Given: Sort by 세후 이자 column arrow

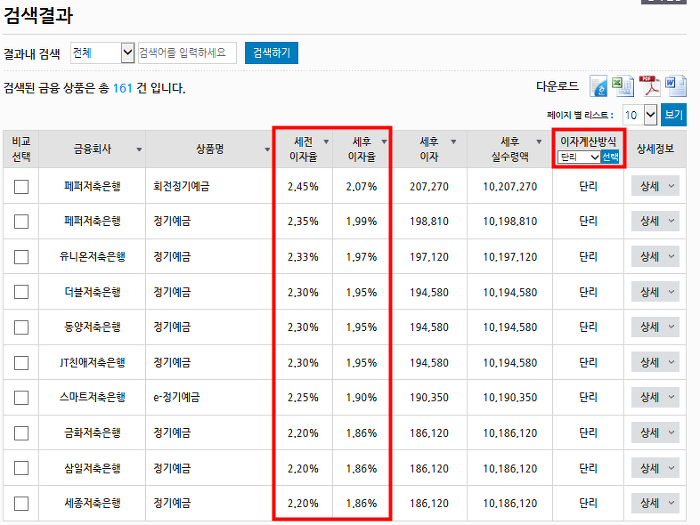Looking at the screenshot, I should coord(453,142).
